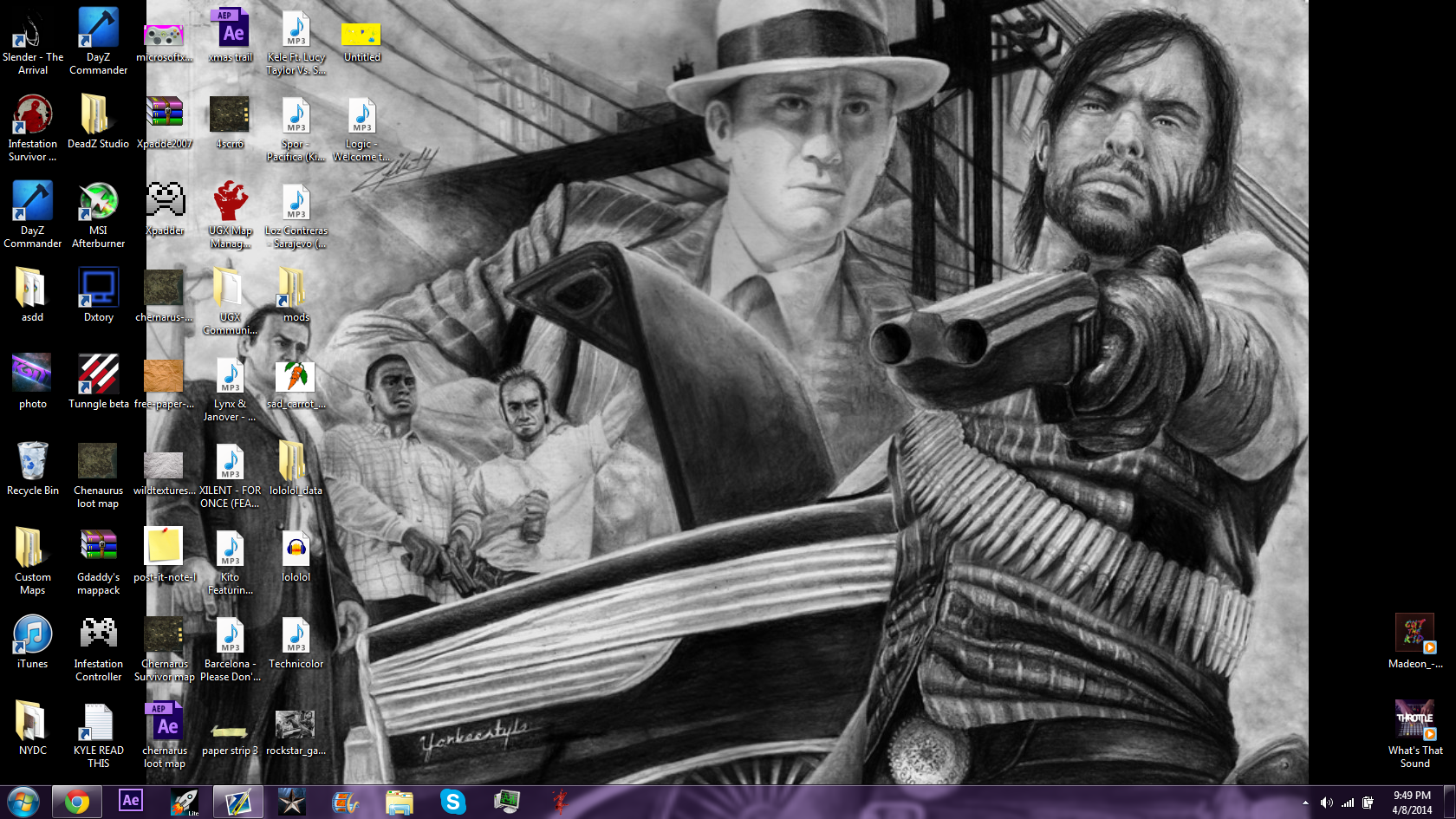Open the monitor graph taskbar icon
This screenshot has height=819, width=1456.
click(x=507, y=803)
